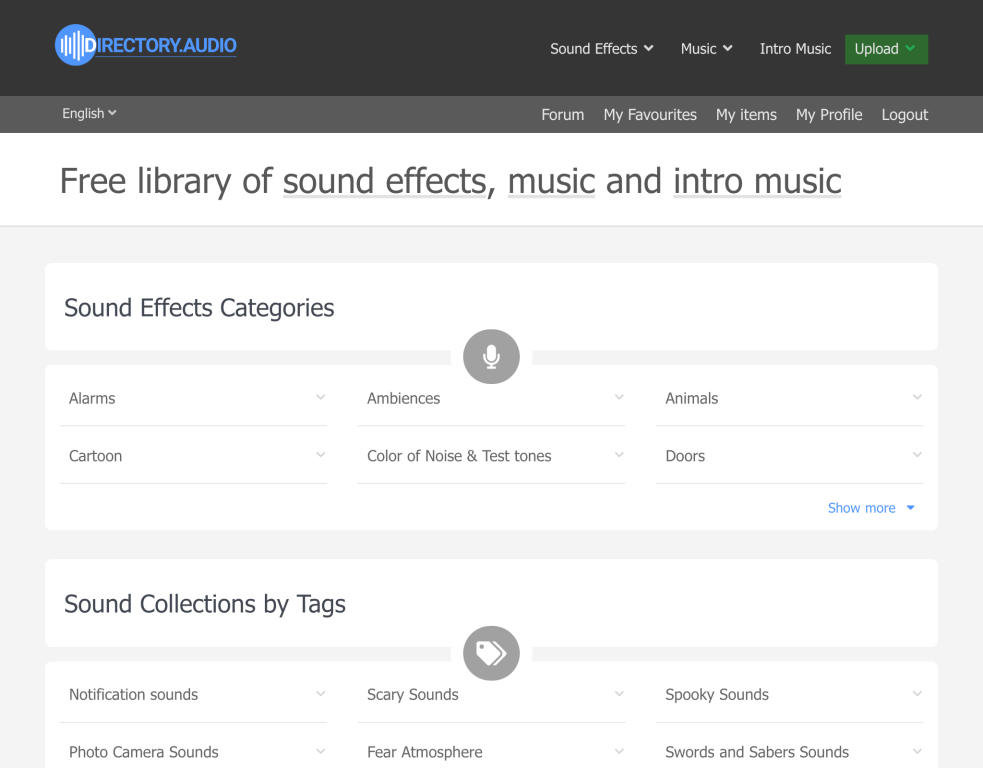The height and width of the screenshot is (768, 983).
Task: Open My Favourites page
Action: 649,115
